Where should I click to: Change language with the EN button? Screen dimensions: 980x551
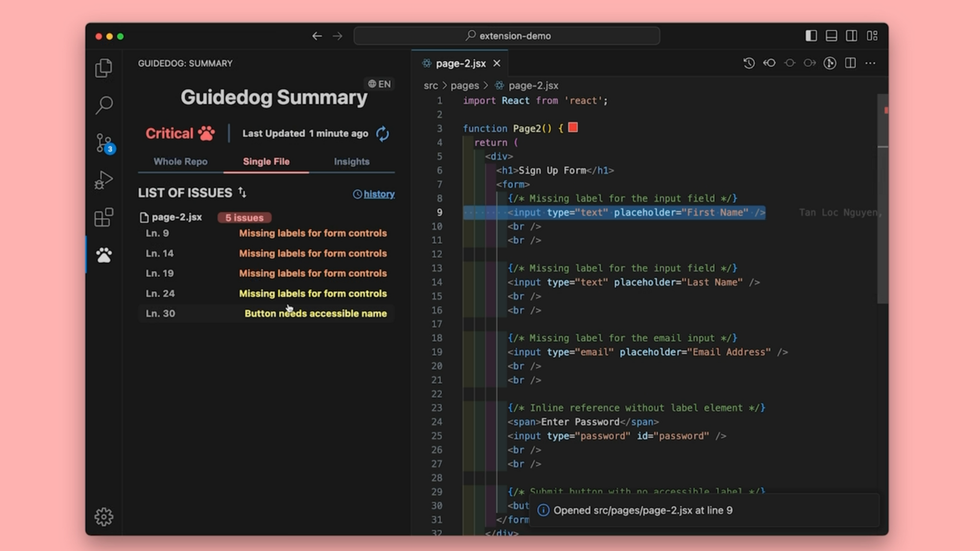point(379,84)
